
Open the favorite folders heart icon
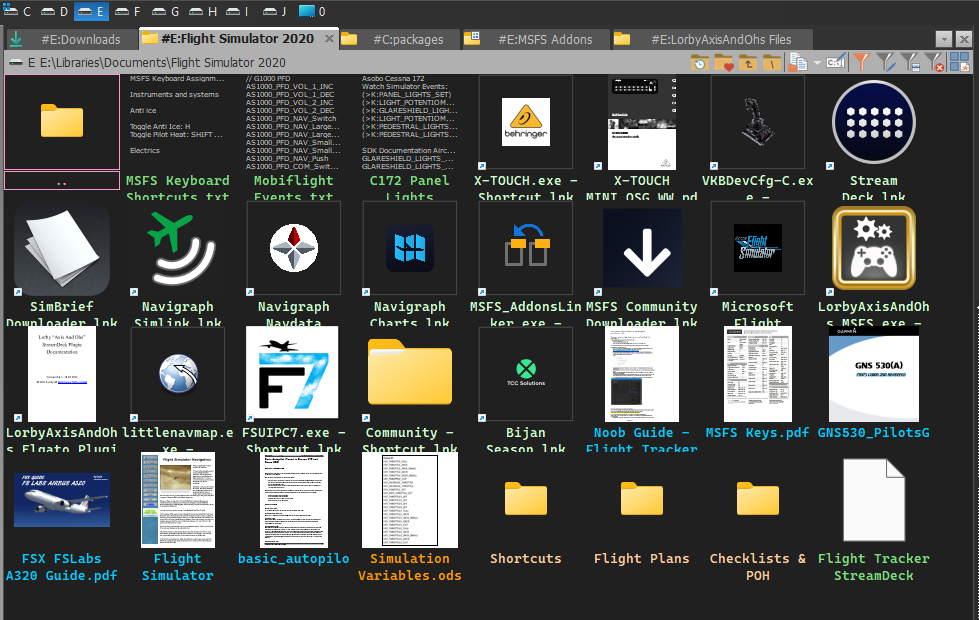click(x=724, y=63)
